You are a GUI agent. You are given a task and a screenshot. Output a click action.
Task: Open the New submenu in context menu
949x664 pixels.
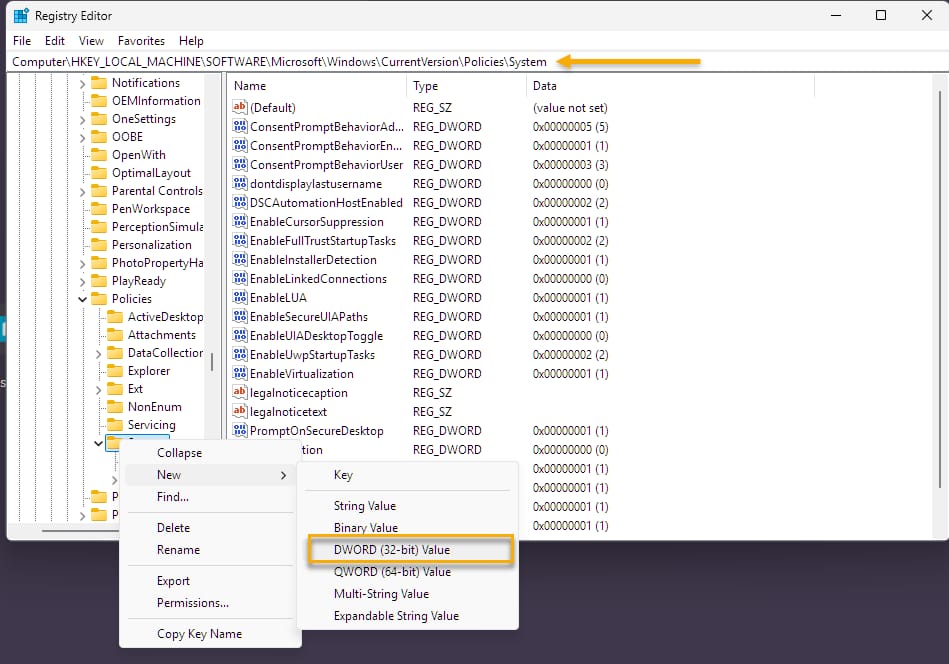[210, 475]
